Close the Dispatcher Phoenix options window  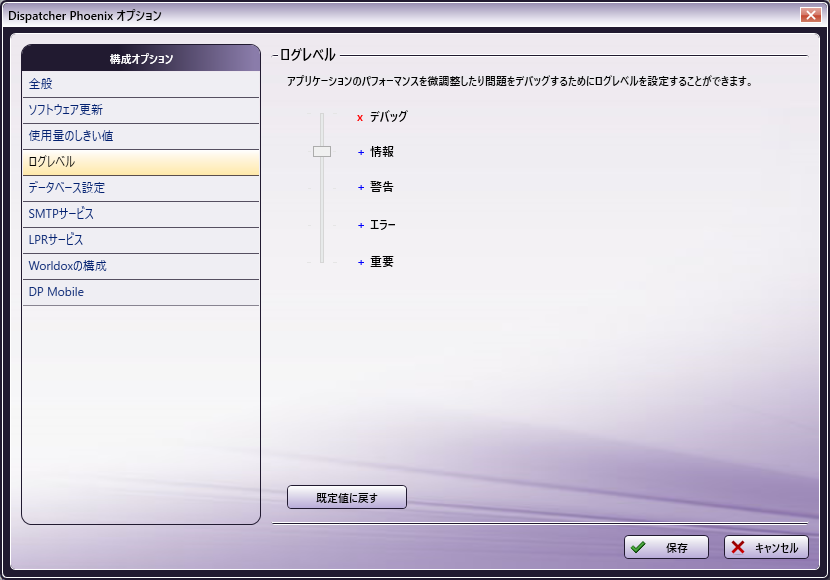810,15
